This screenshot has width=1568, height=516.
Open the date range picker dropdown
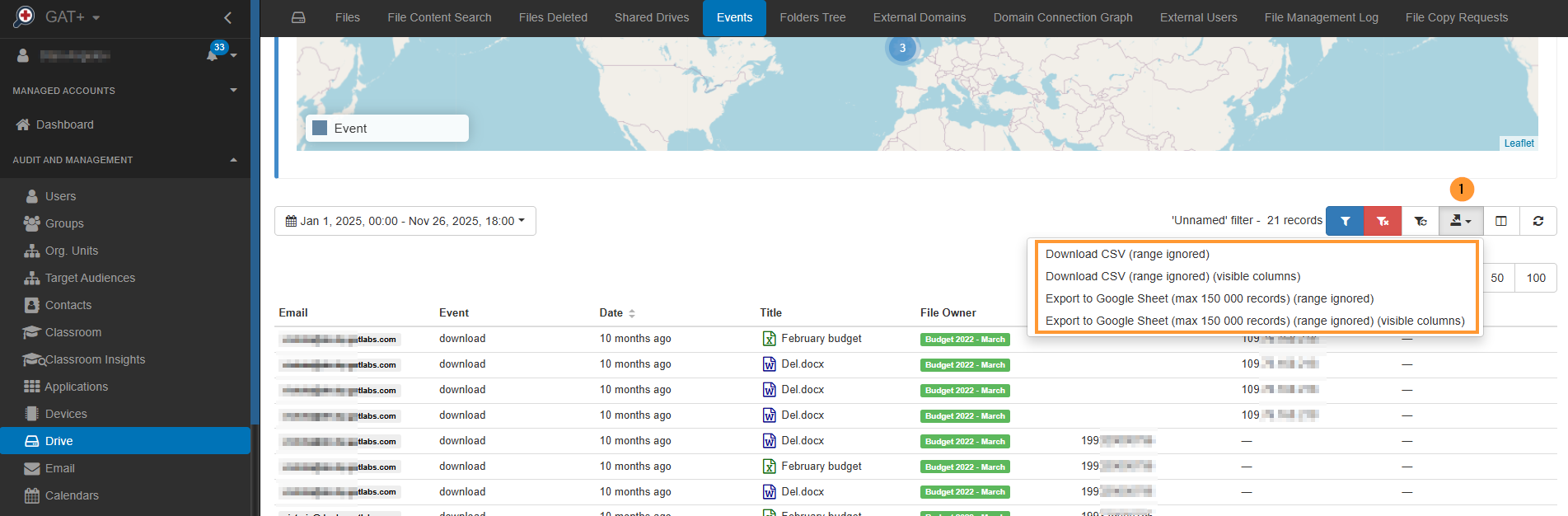click(405, 221)
